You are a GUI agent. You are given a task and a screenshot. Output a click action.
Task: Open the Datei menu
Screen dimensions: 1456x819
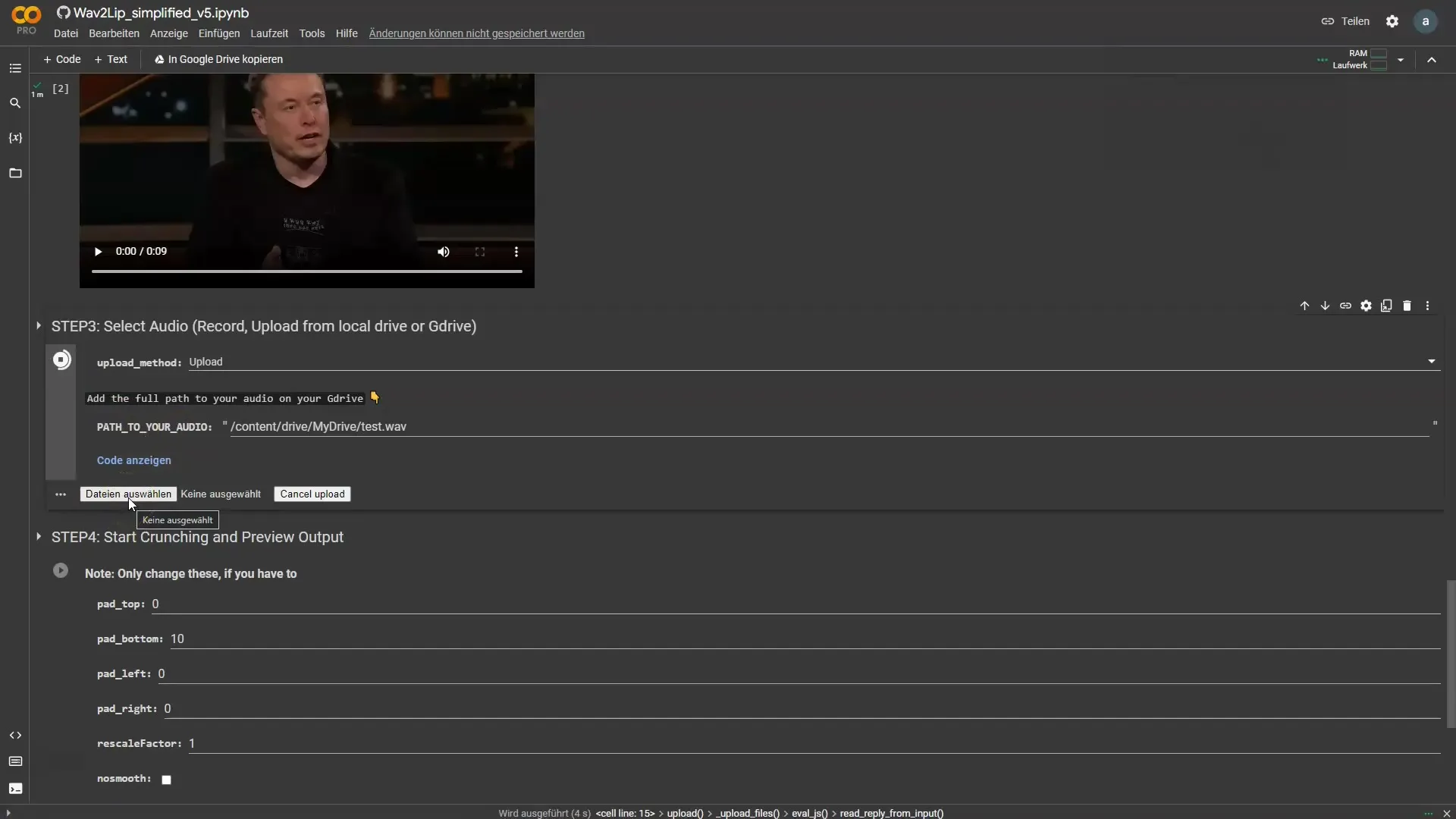[66, 33]
